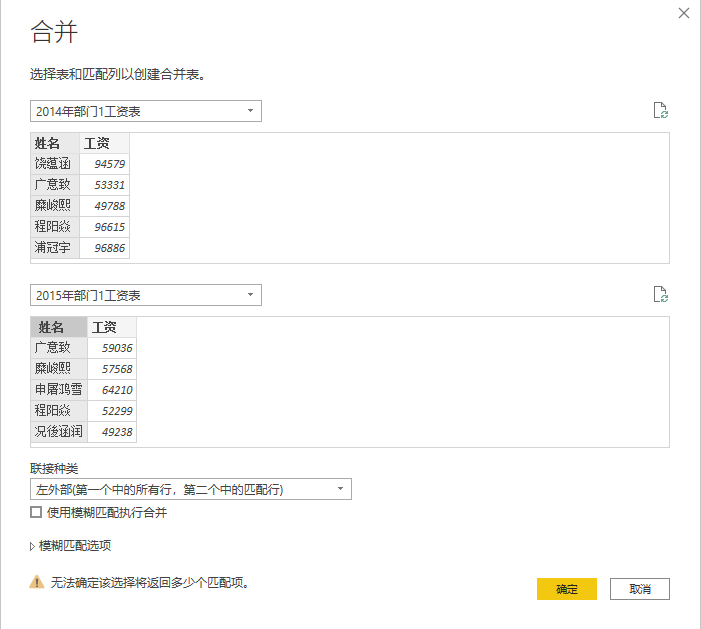Click the warning triangle icon
This screenshot has height=629, width=701.
pos(37,581)
